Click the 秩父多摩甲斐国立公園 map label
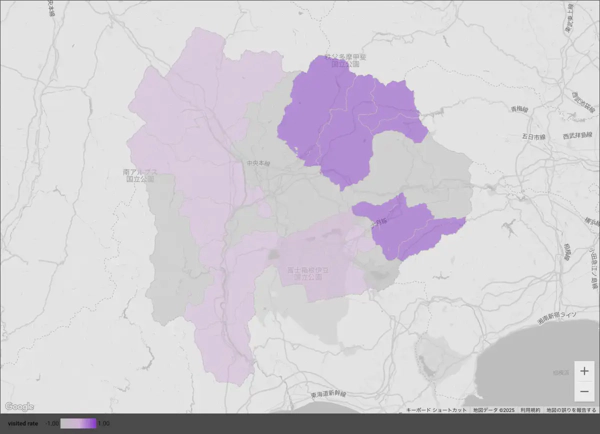This screenshot has height=434, width=600. pyautogui.click(x=340, y=60)
